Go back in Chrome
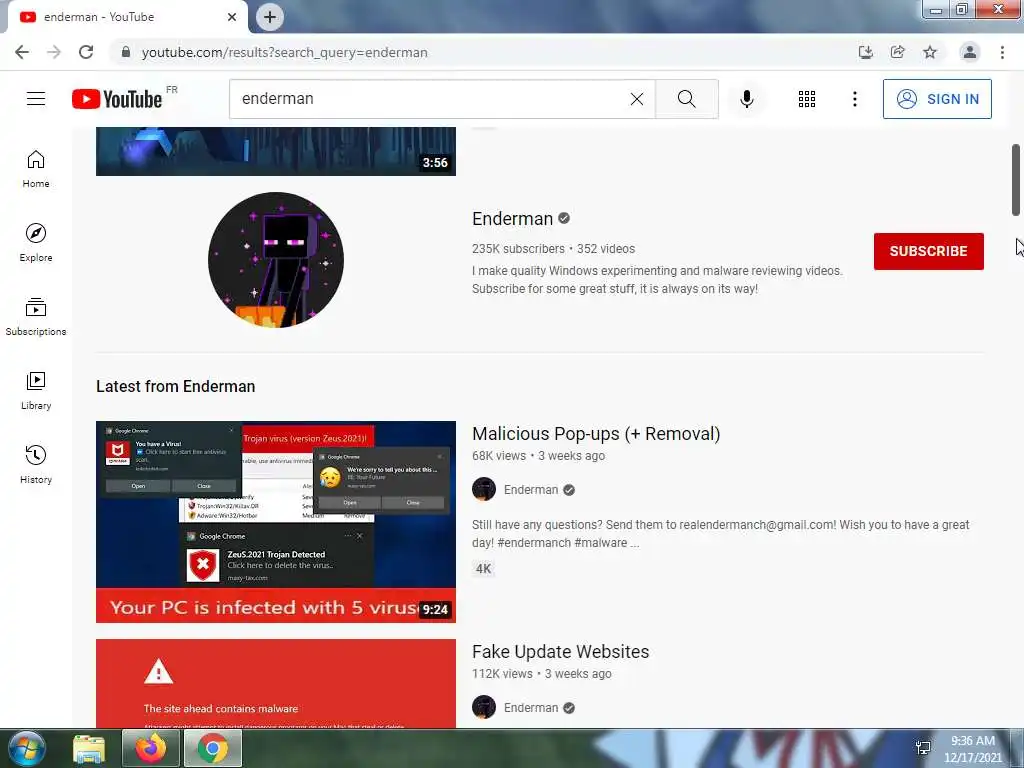Screen dimensions: 1024x768 click(x=22, y=52)
